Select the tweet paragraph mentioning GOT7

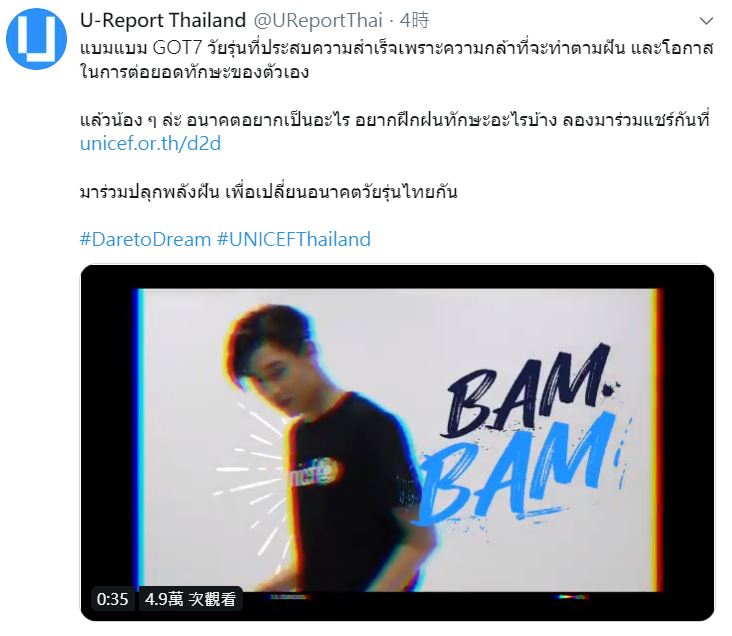(x=396, y=60)
